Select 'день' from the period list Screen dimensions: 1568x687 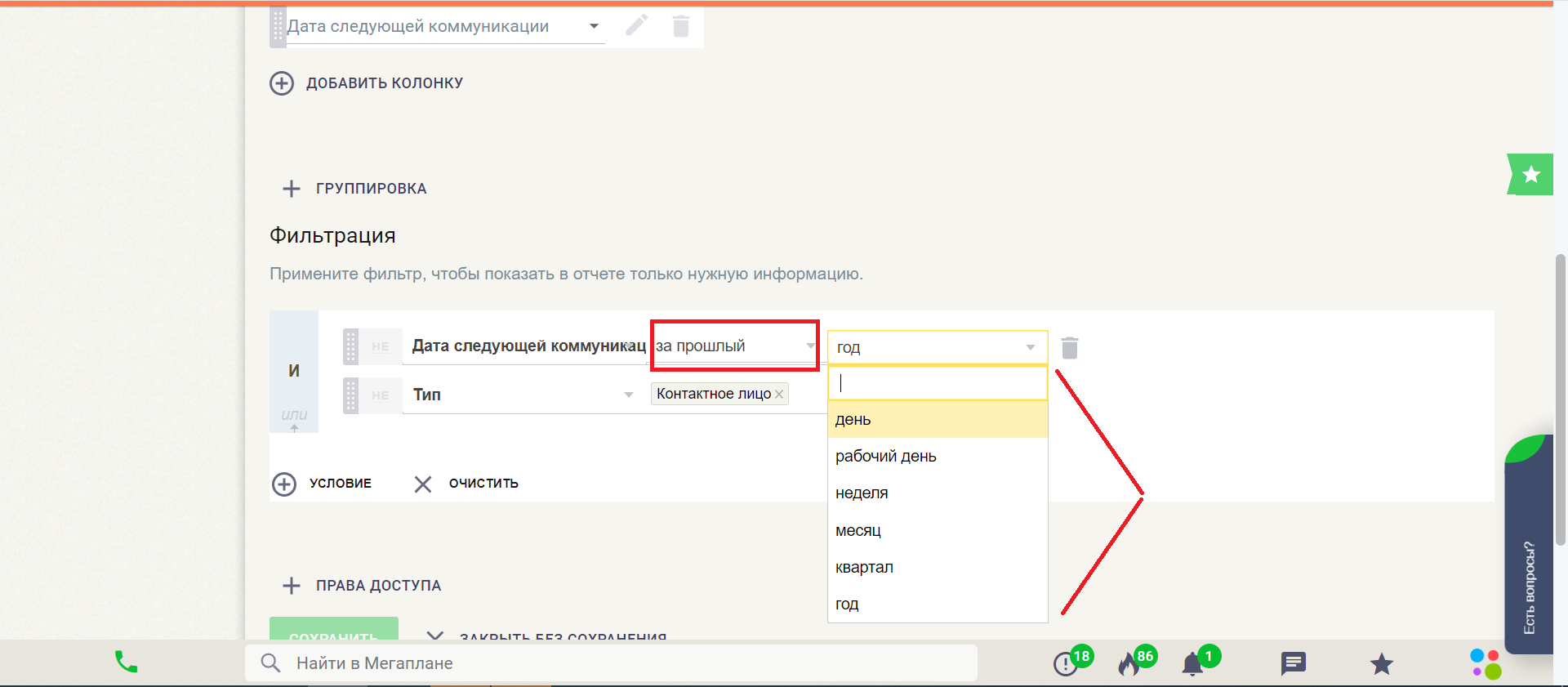click(938, 420)
